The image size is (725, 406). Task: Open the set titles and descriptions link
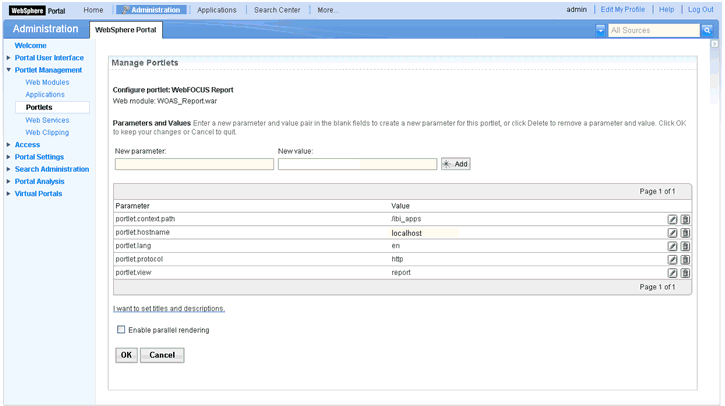pos(169,309)
